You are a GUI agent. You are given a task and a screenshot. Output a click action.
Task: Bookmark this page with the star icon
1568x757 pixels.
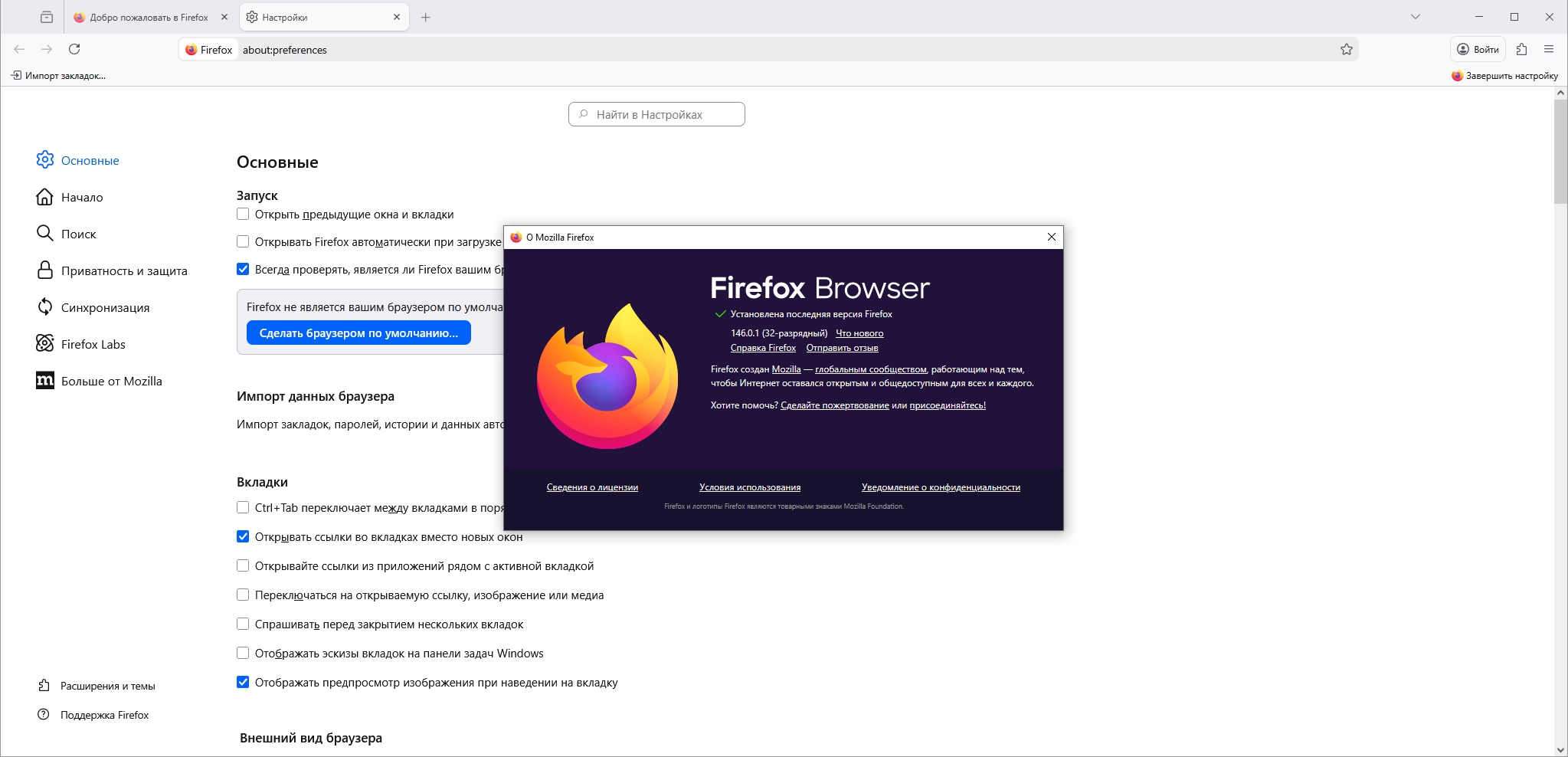[1347, 49]
